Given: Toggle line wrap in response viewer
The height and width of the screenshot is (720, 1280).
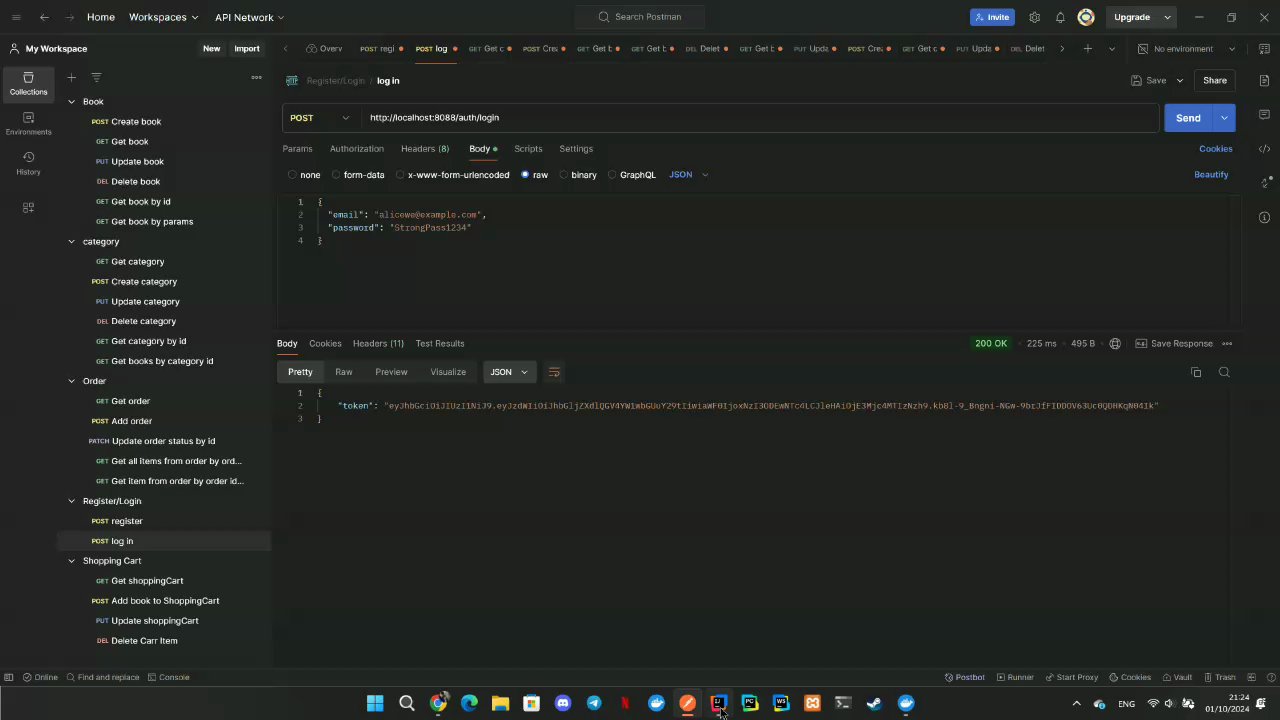Looking at the screenshot, I should click(x=554, y=372).
